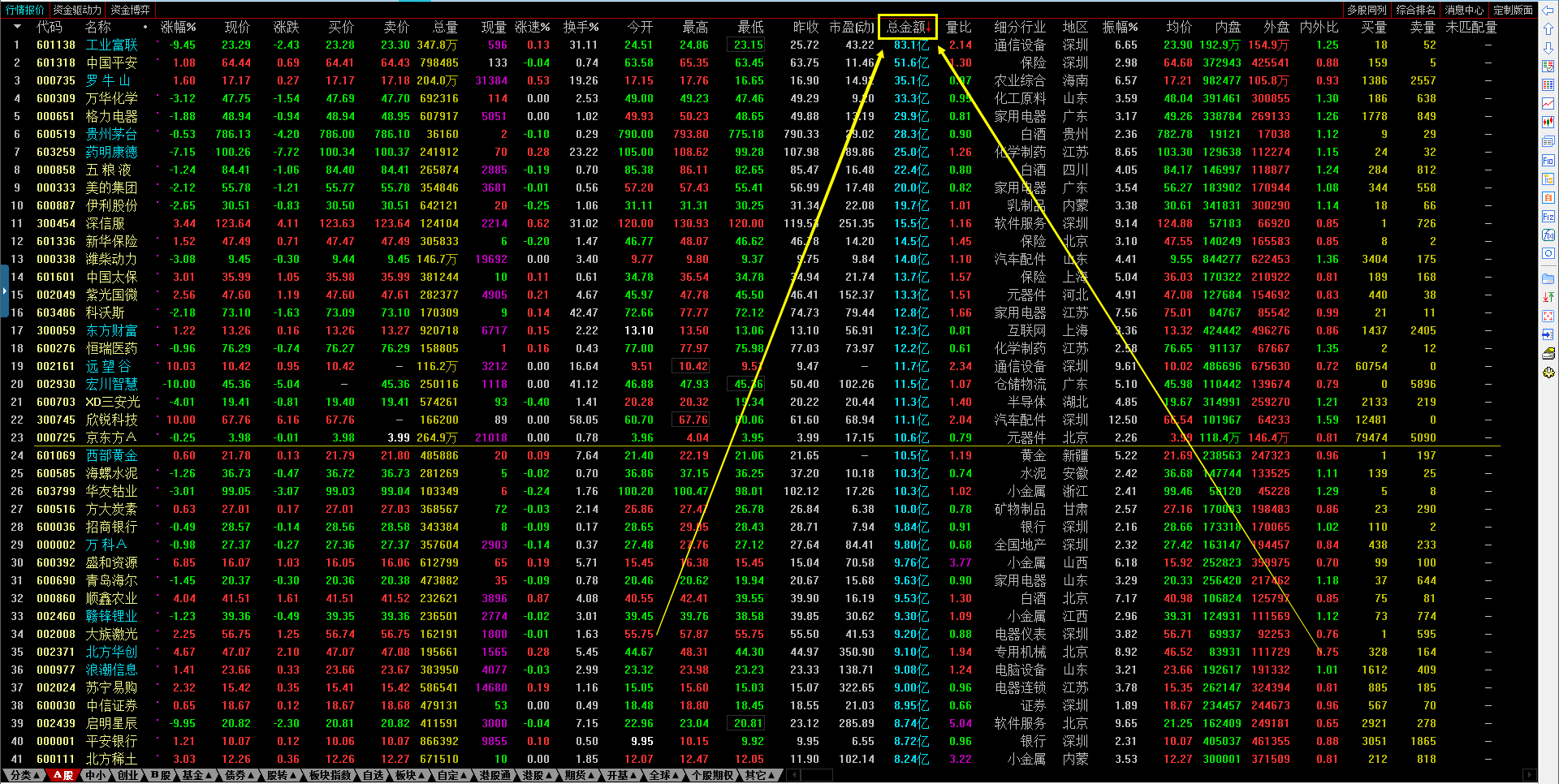Open the f(x) formula manager icon
This screenshot has width=1559, height=784.
click(1548, 235)
